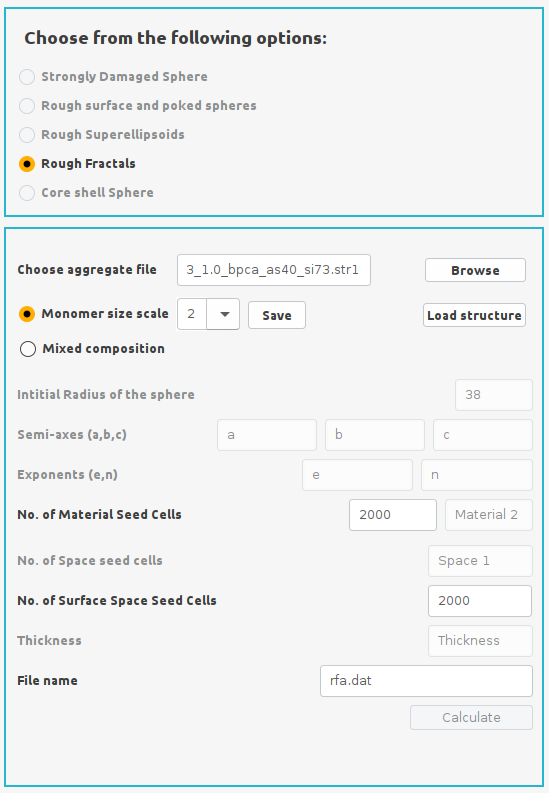Choose the Strongly Damaged Sphere option
Image resolution: width=549 pixels, height=793 pixels.
27,77
